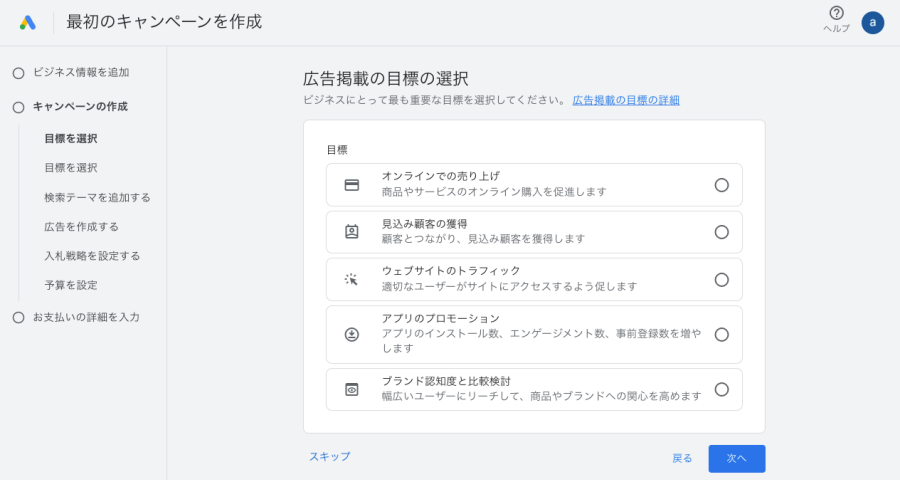Select the ウェブサイトのトラフィック radio button
Image resolution: width=900 pixels, height=480 pixels.
coord(721,280)
